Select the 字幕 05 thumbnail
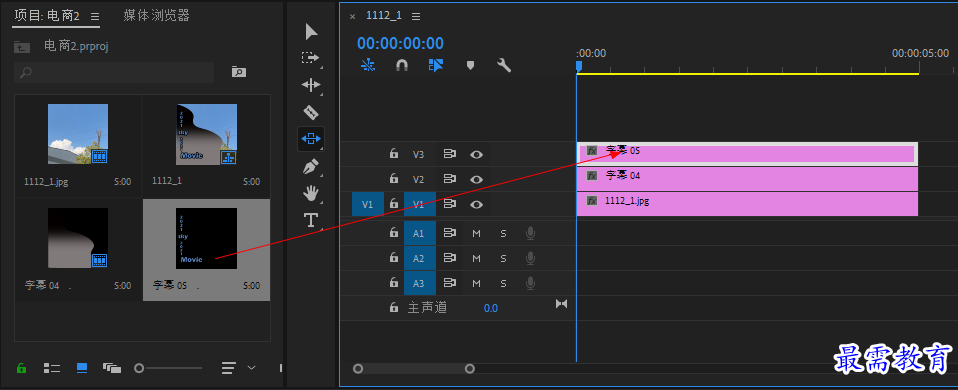This screenshot has height=390, width=958. click(x=207, y=238)
